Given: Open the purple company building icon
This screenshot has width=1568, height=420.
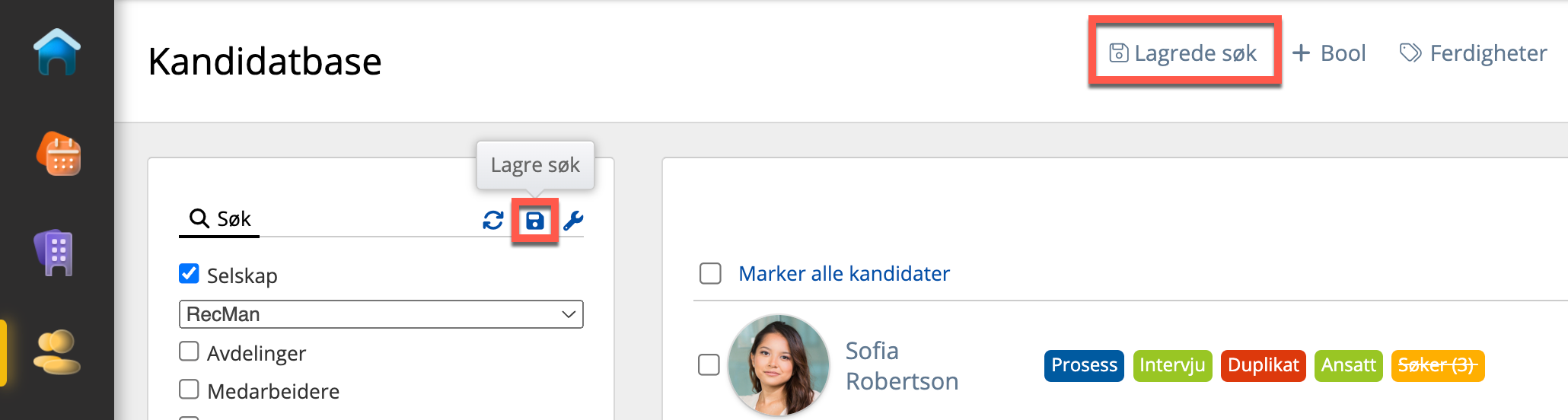Looking at the screenshot, I should pyautogui.click(x=54, y=253).
